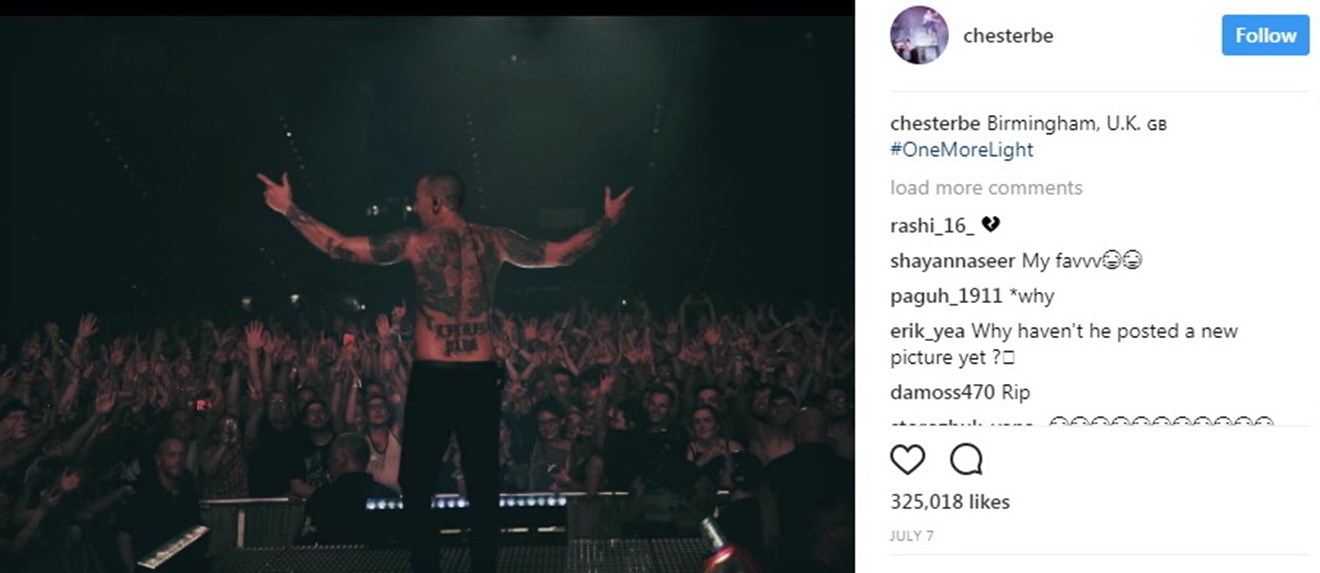Open shayannaseer commenter profile
Image resolution: width=1320 pixels, height=573 pixels.
click(953, 261)
